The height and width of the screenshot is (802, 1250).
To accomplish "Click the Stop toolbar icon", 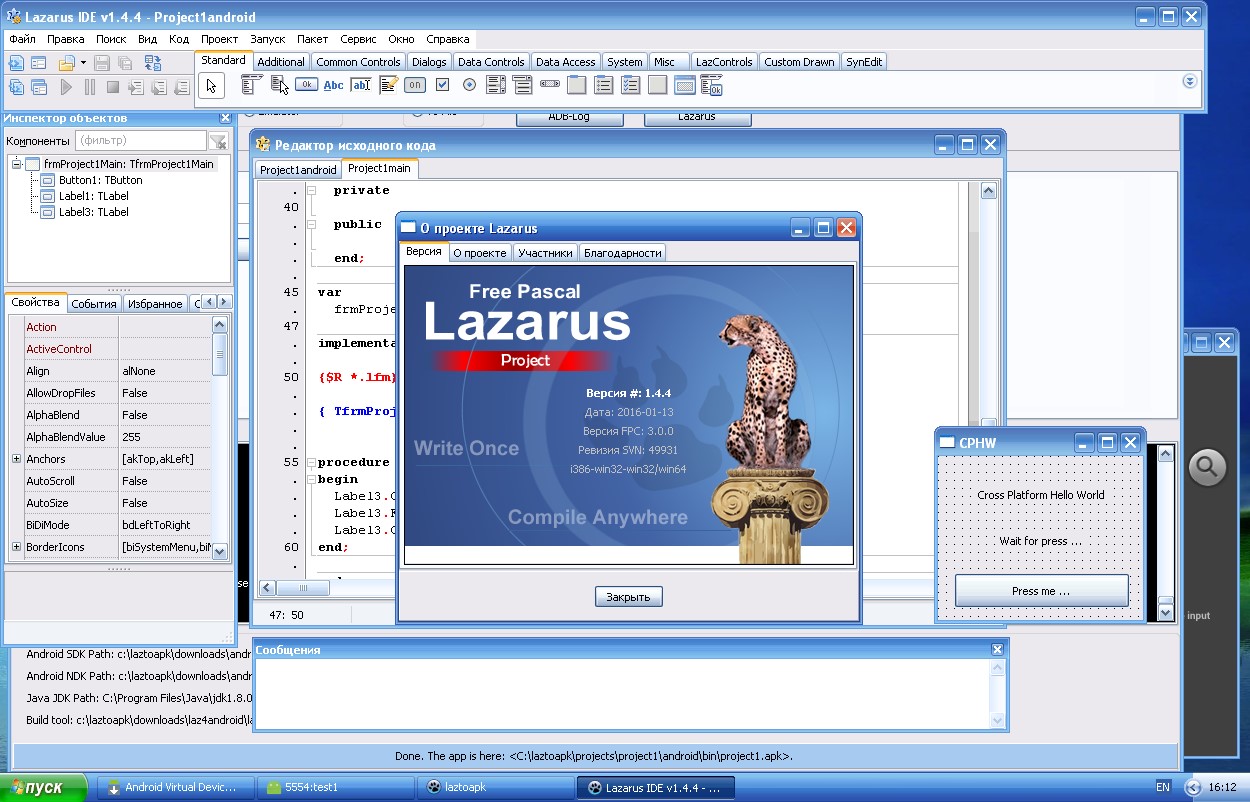I will (113, 87).
